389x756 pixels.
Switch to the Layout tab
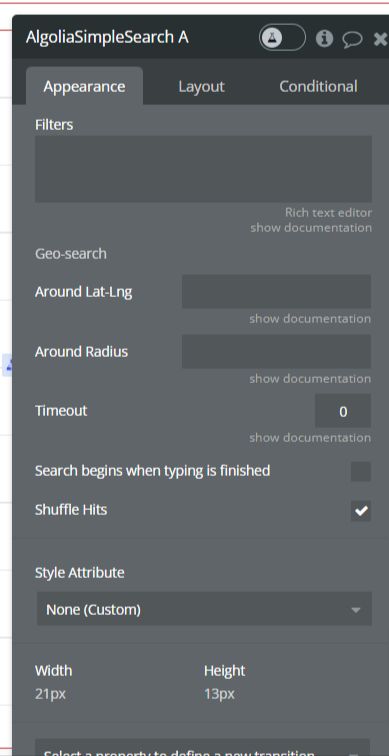201,86
